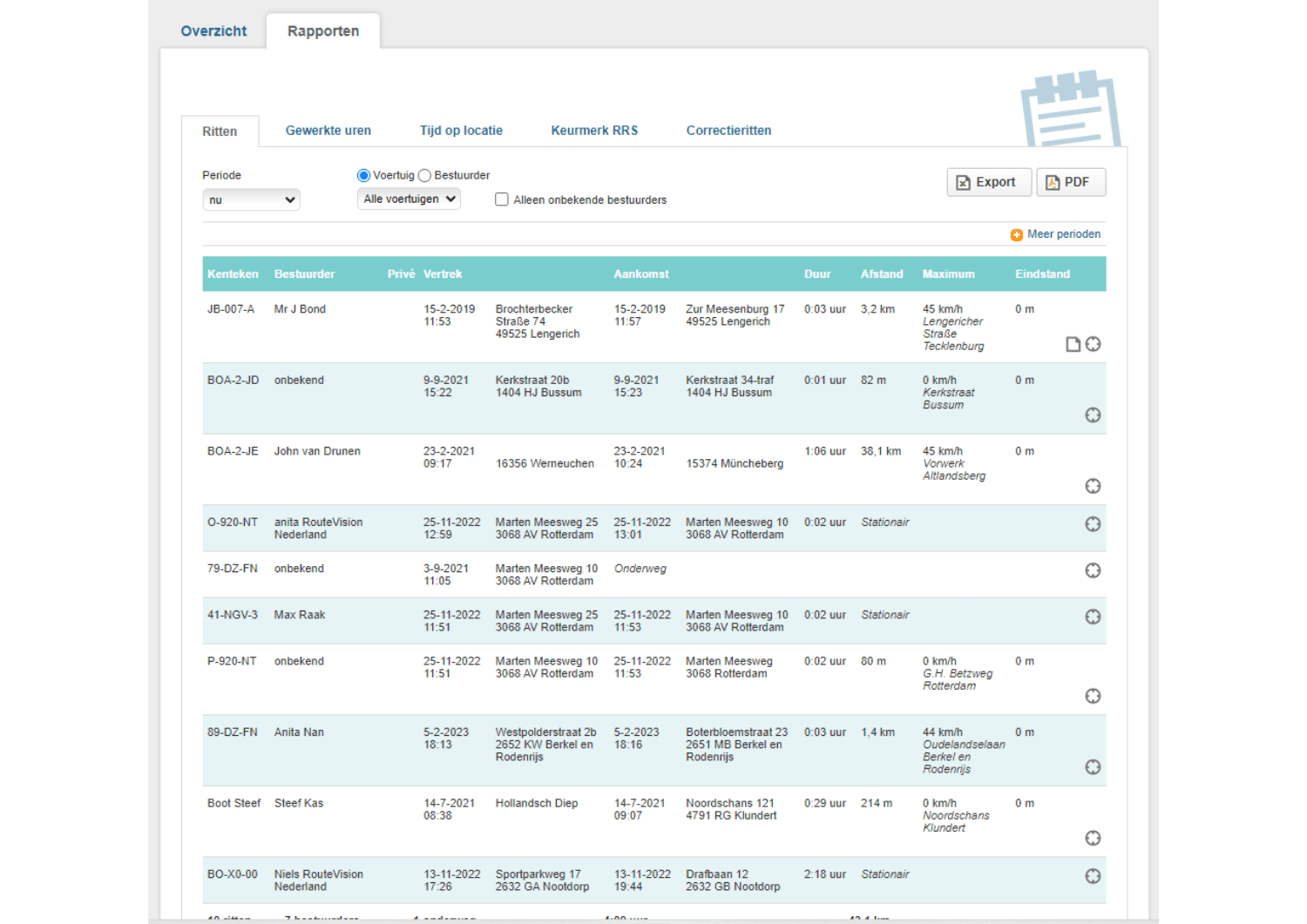Switch to the Gewerkte uren tab
This screenshot has width=1307, height=924.
pyautogui.click(x=328, y=131)
